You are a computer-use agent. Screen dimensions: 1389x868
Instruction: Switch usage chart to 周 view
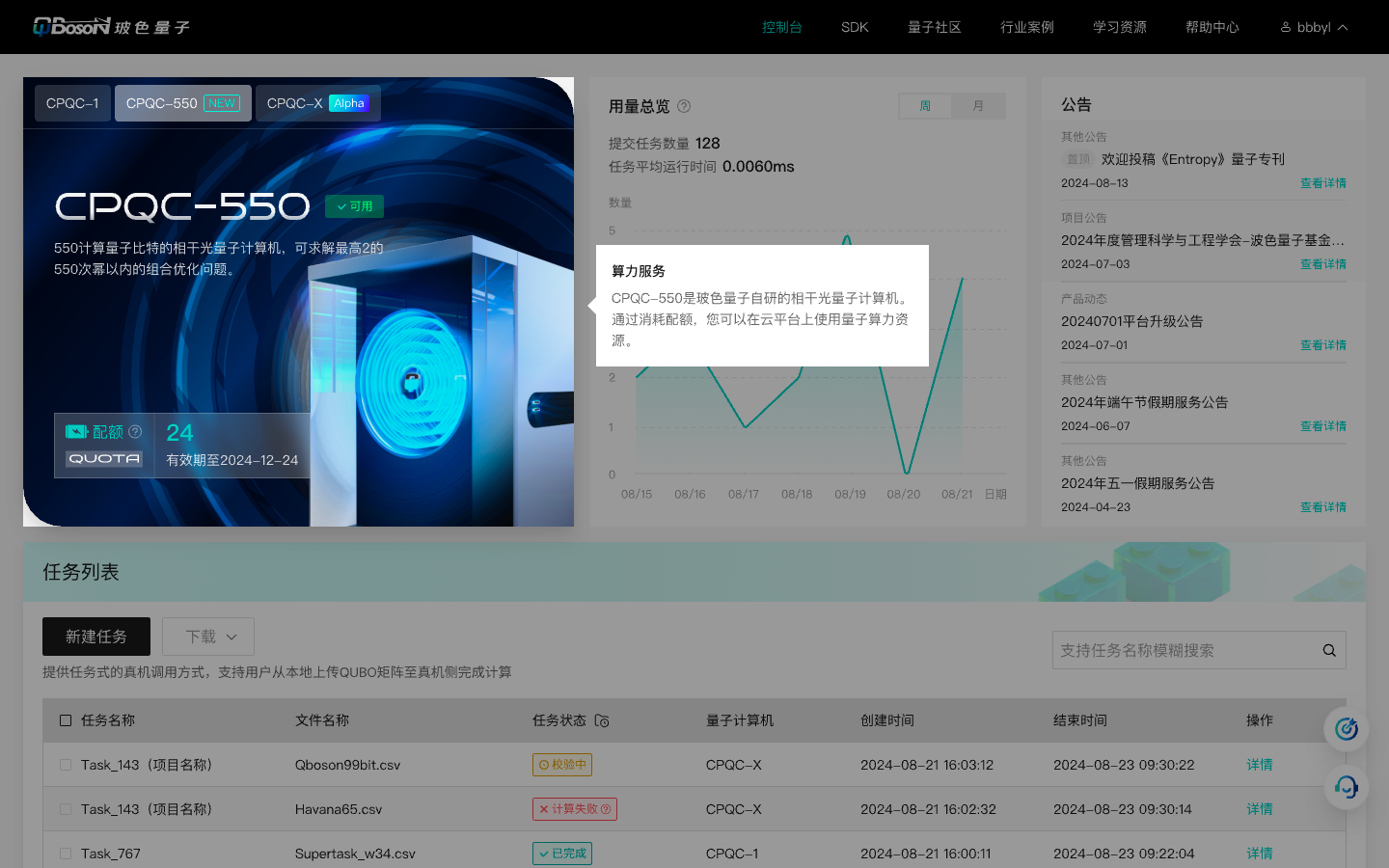925,106
